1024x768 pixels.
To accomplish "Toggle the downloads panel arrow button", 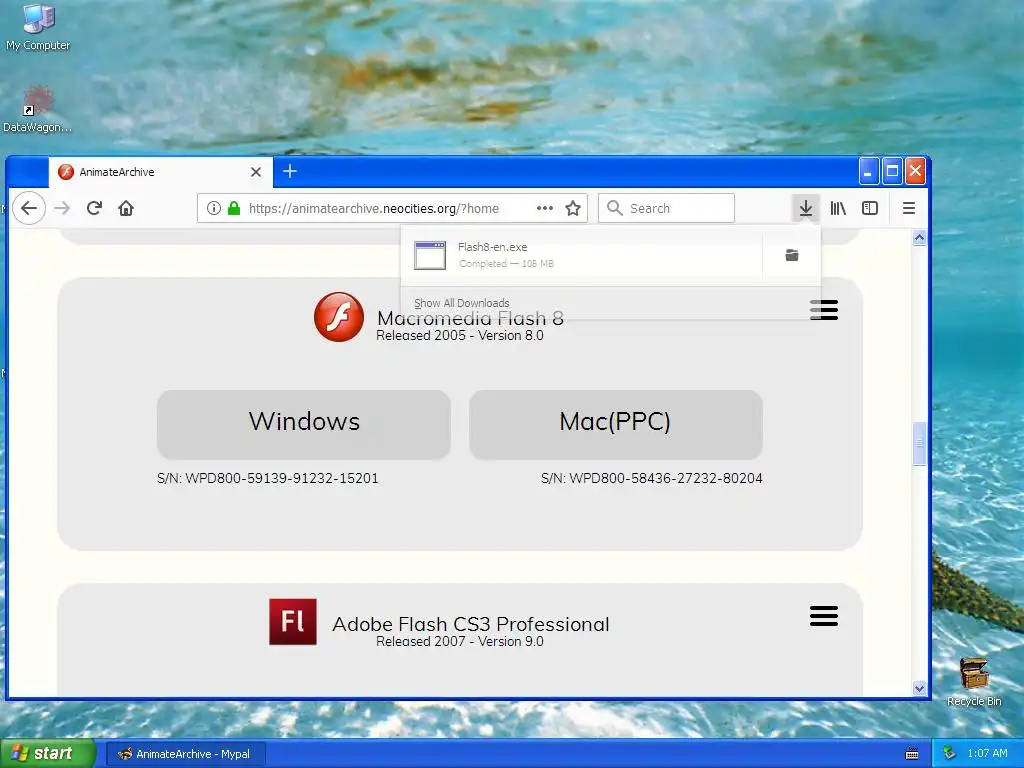I will [x=805, y=208].
